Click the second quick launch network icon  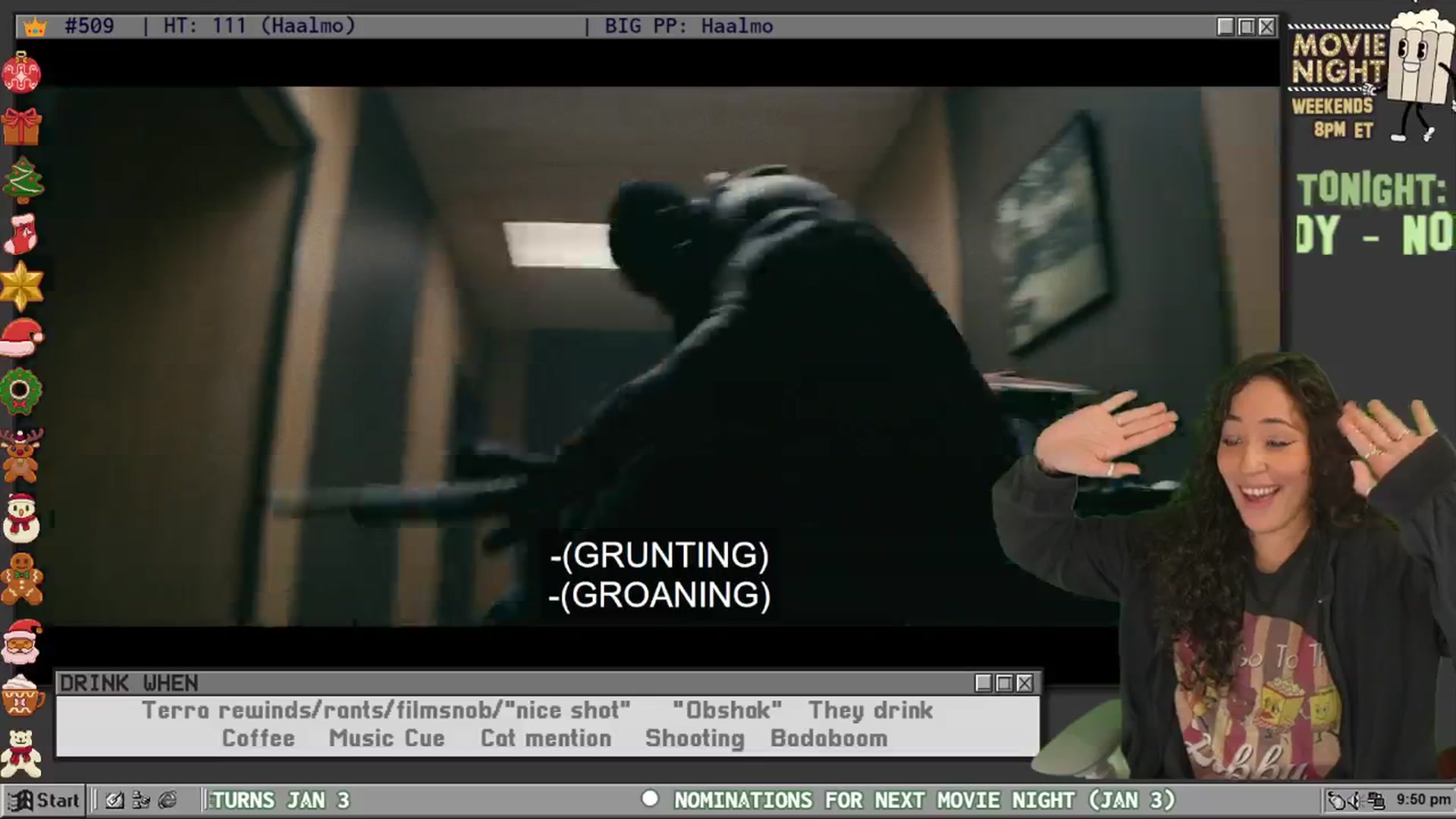click(x=141, y=800)
